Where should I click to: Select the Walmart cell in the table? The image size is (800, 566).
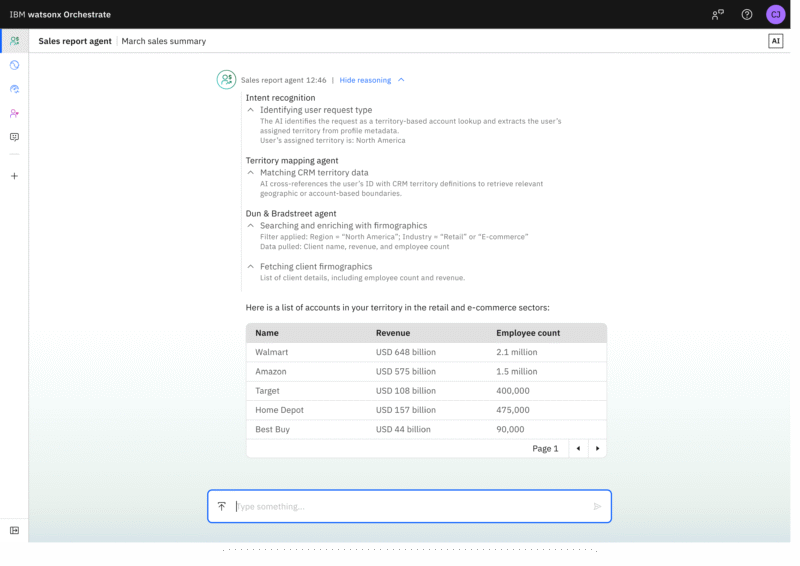tap(271, 352)
